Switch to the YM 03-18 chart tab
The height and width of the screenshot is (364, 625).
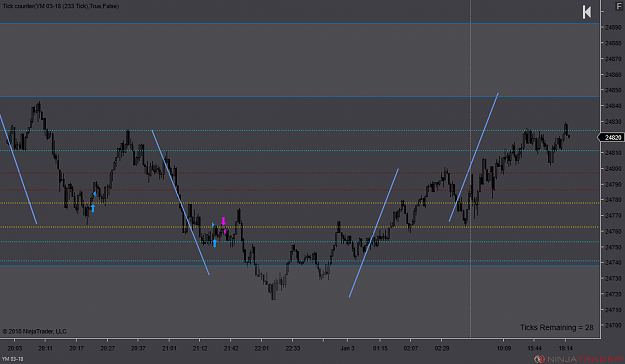(x=12, y=359)
